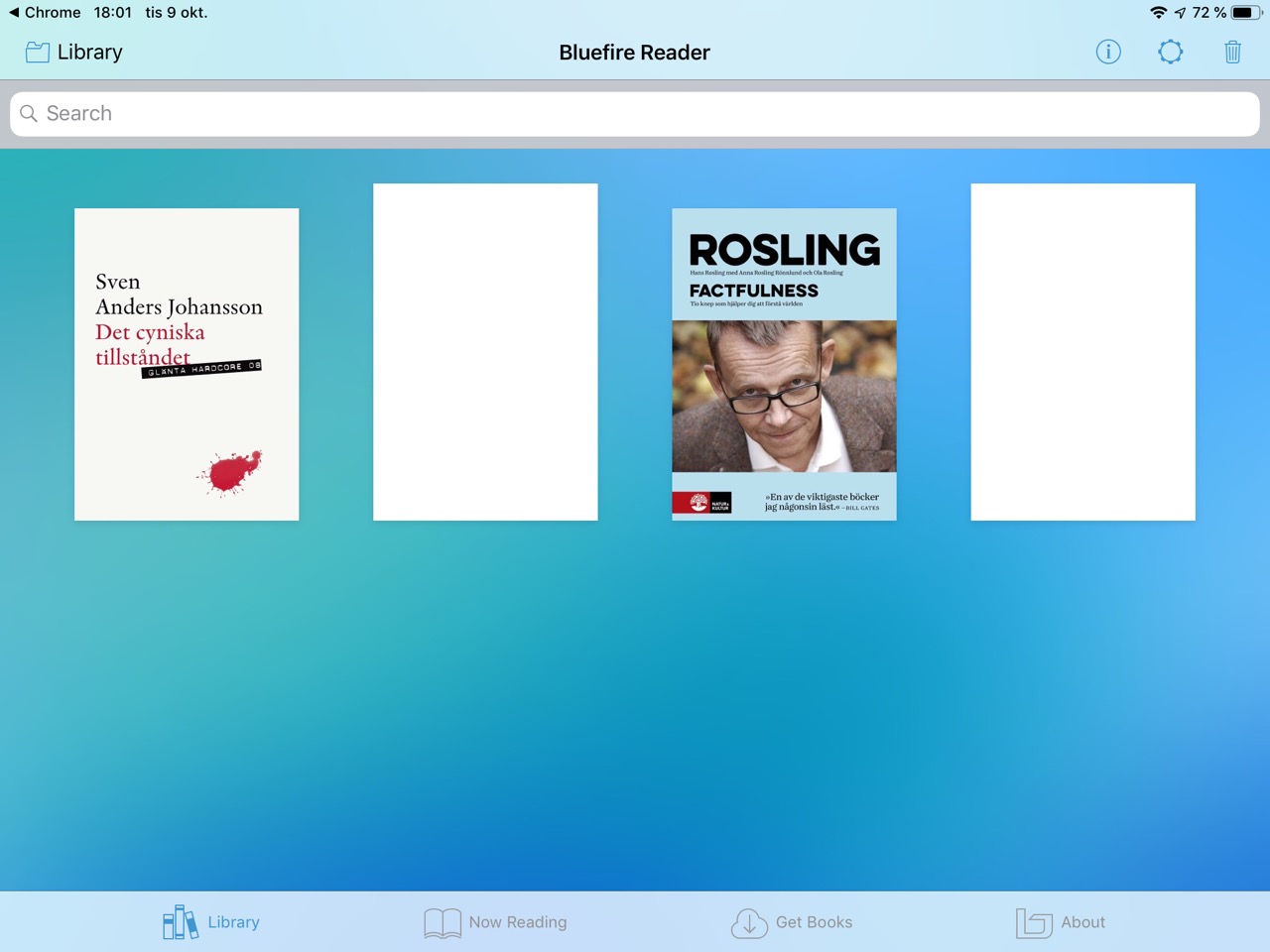Tap the open book Now Reading icon
The height and width of the screenshot is (952, 1270).
(443, 922)
